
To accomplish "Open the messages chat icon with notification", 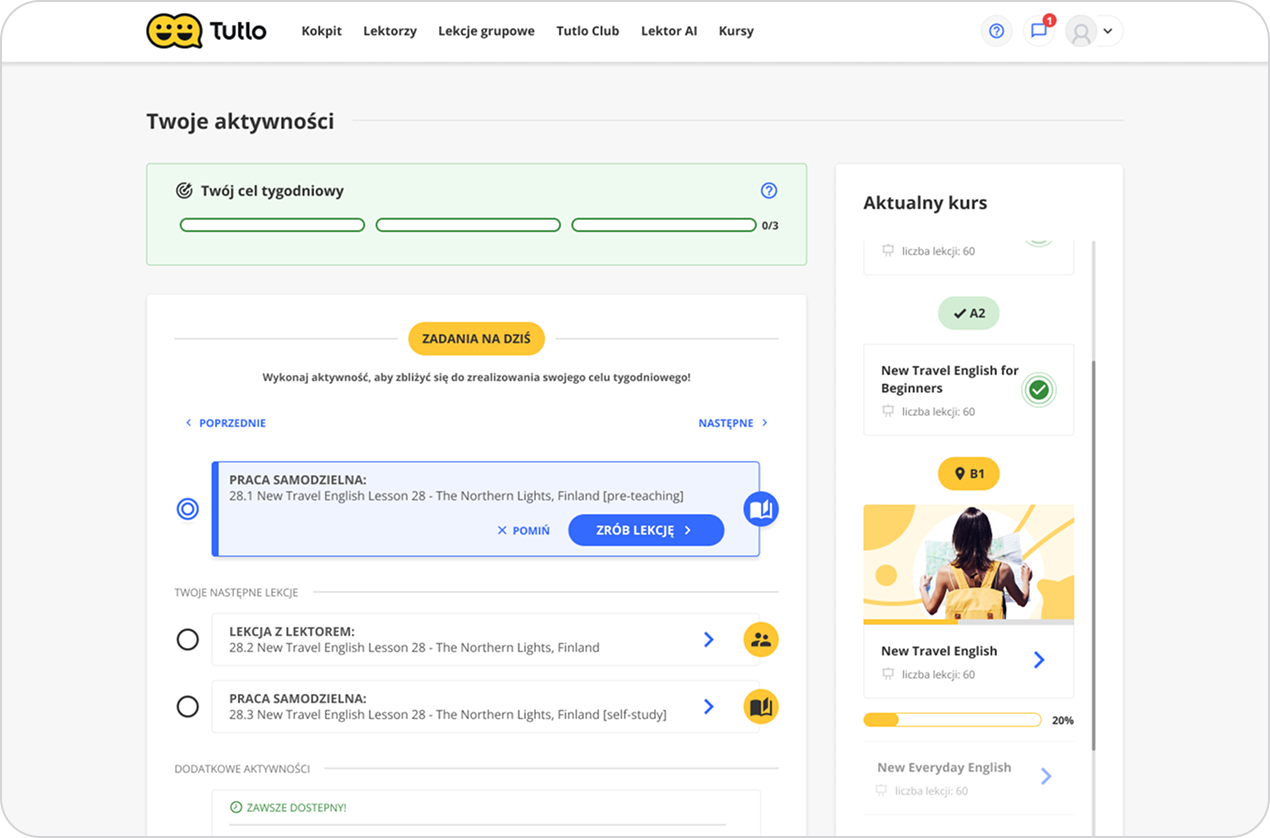I will click(x=1039, y=31).
